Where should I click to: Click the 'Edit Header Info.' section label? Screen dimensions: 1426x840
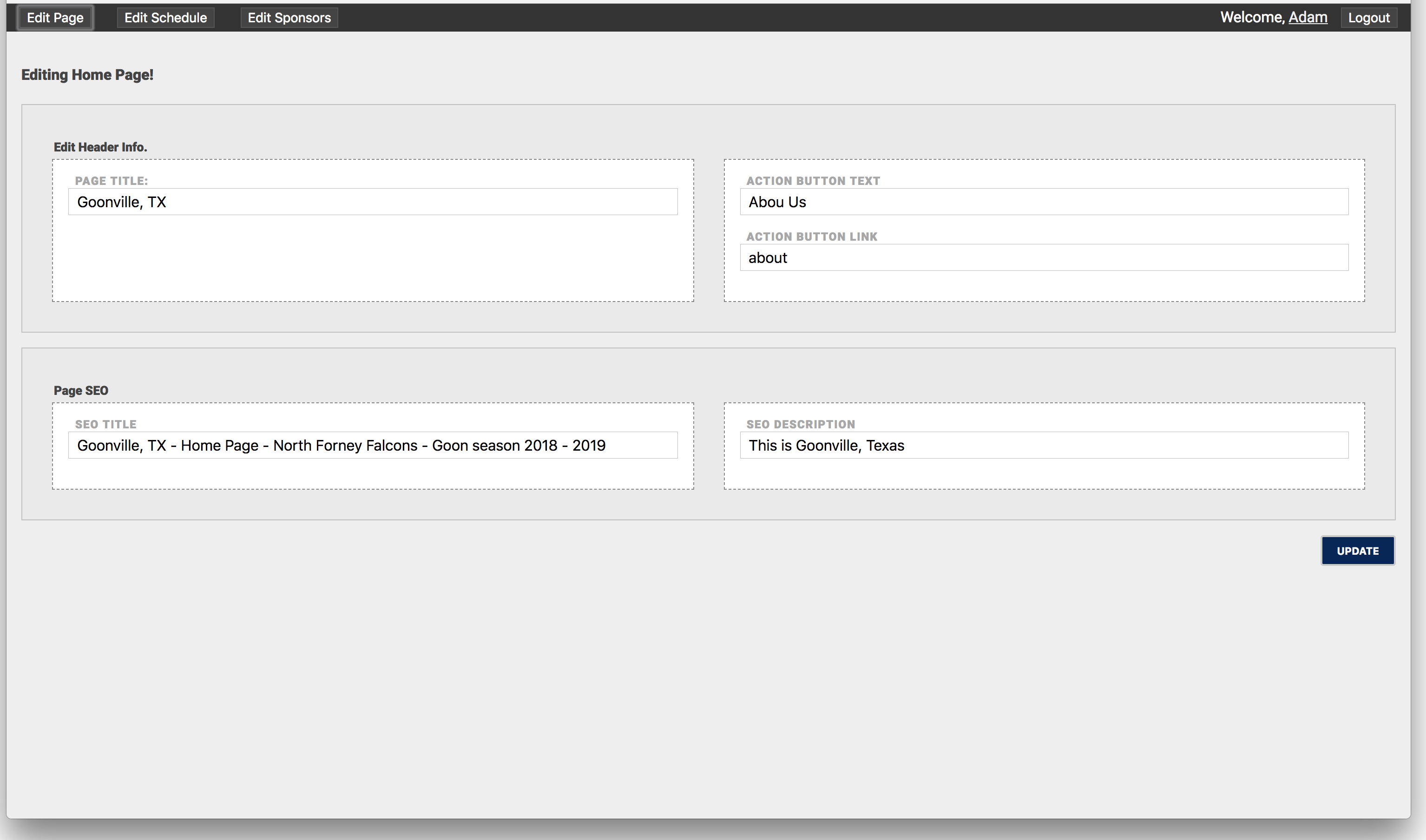click(100, 147)
